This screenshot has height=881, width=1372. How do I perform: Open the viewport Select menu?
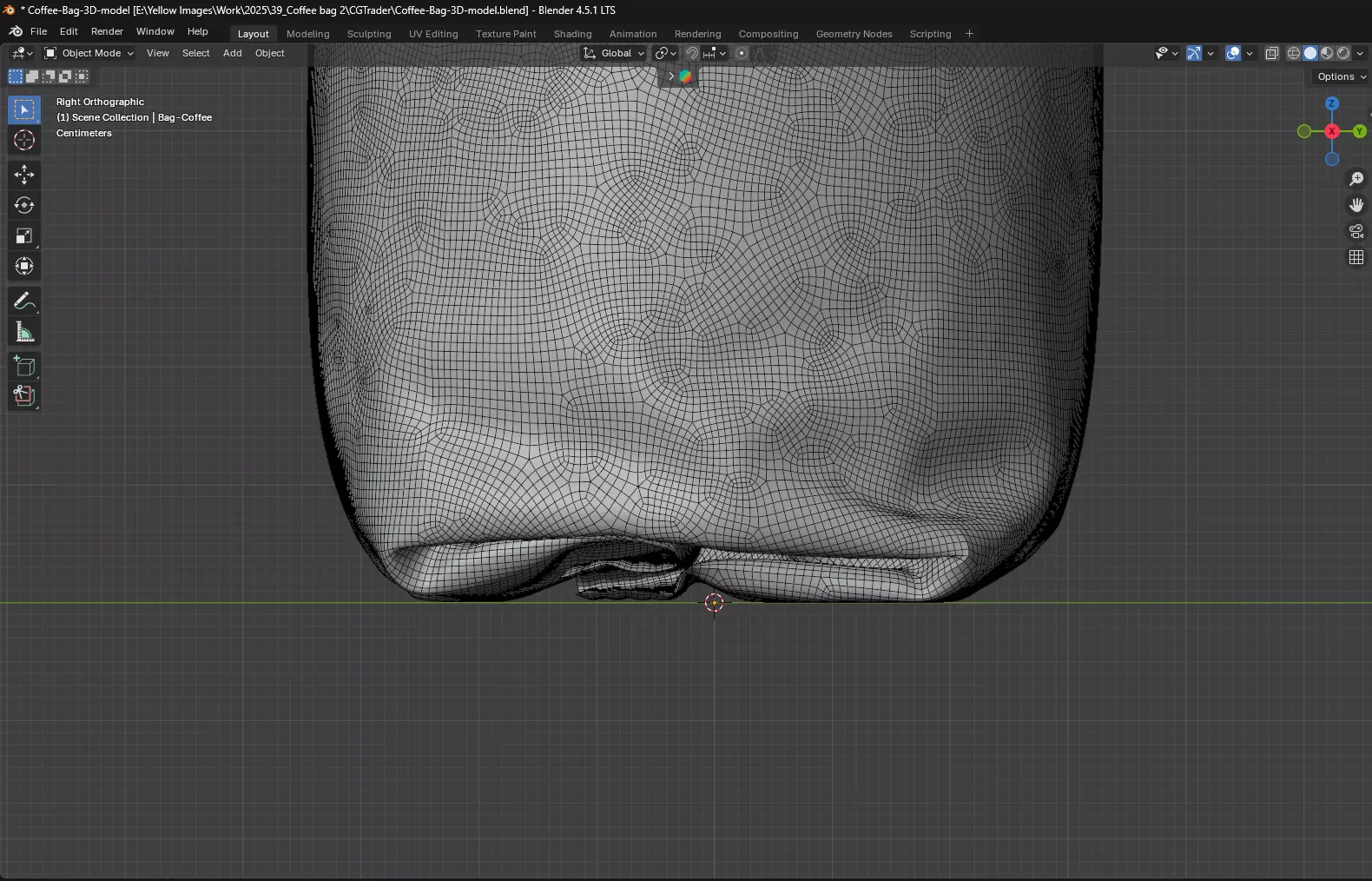tap(195, 53)
